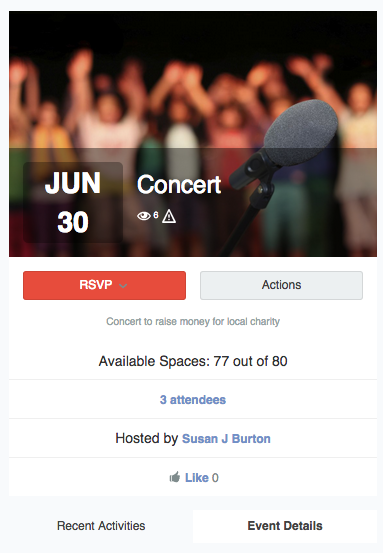The height and width of the screenshot is (553, 383).
Task: Click the Hosted by label
Action: click(x=147, y=438)
